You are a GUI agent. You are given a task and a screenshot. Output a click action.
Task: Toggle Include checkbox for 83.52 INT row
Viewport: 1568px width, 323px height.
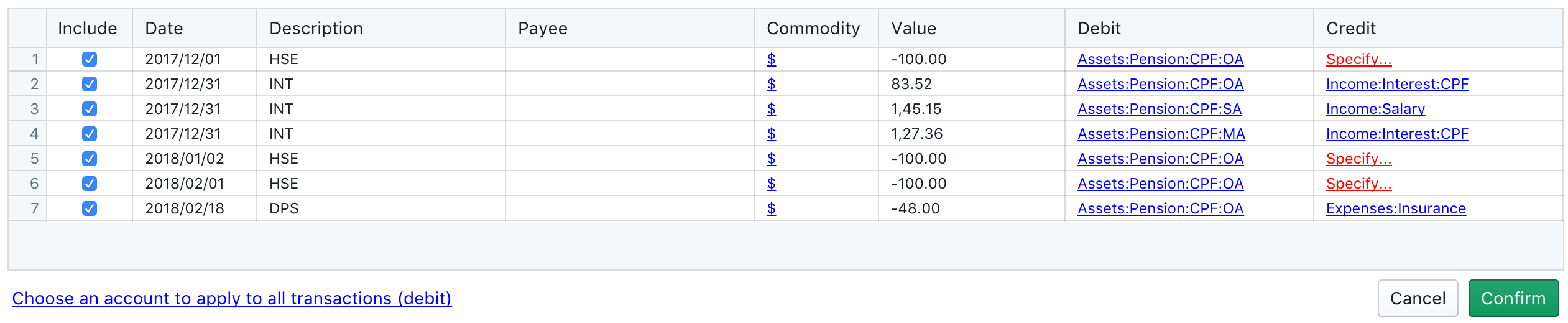90,84
